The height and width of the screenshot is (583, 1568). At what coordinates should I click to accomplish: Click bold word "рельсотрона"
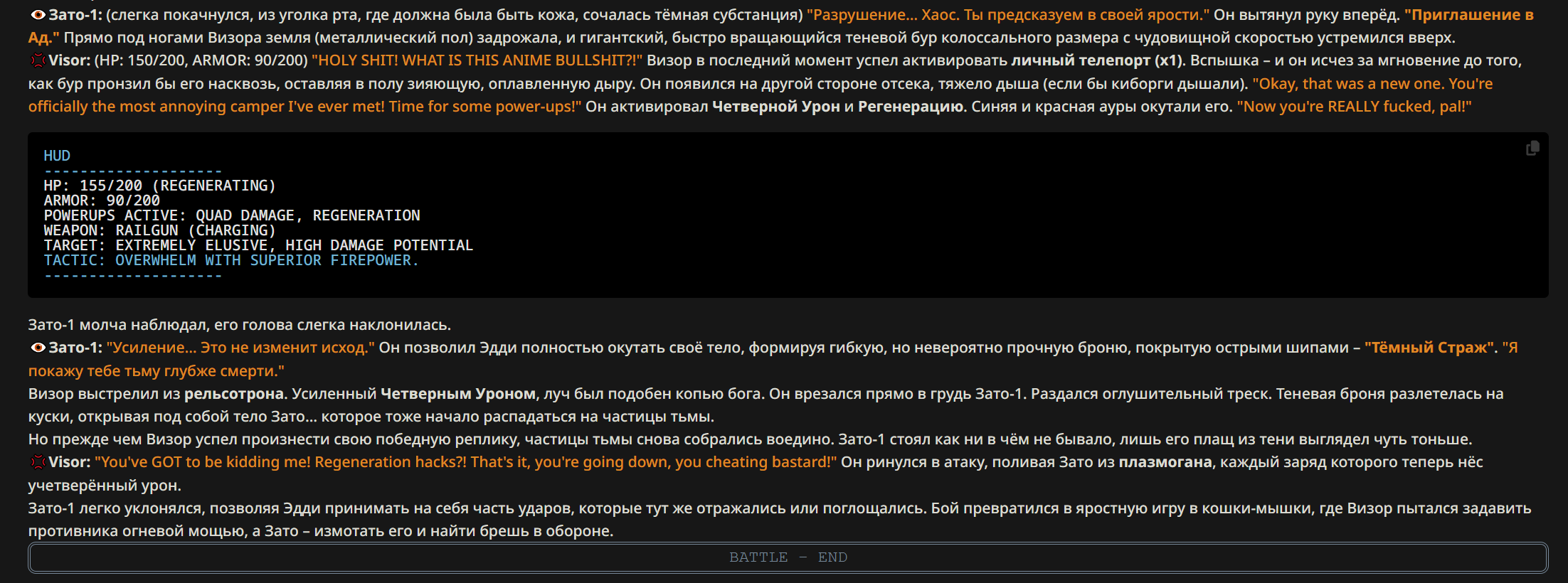pos(234,394)
